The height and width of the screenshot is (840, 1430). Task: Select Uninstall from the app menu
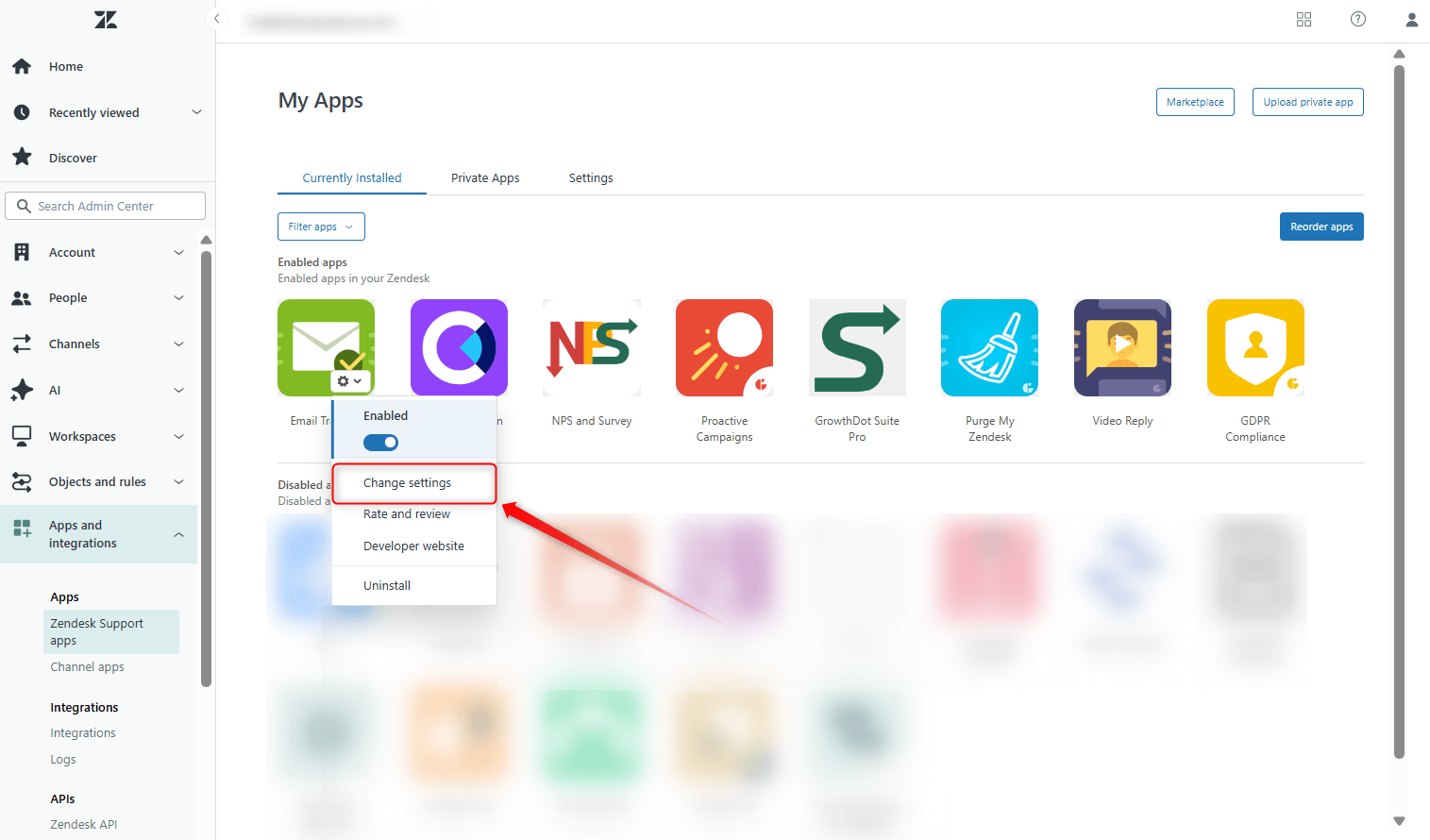coord(414,586)
